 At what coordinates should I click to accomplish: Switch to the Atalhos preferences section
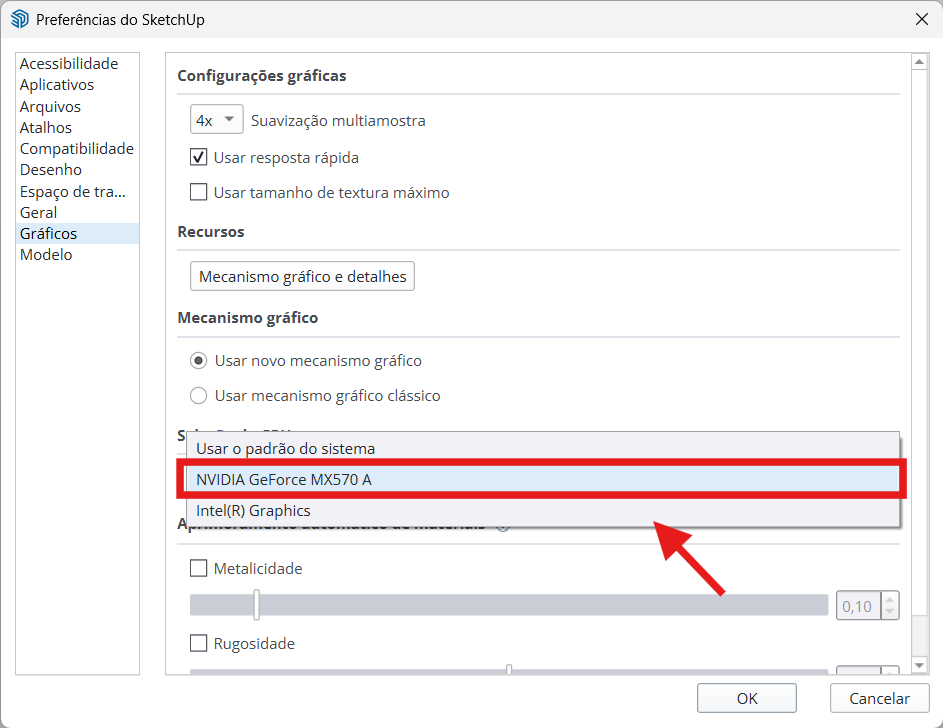46,127
